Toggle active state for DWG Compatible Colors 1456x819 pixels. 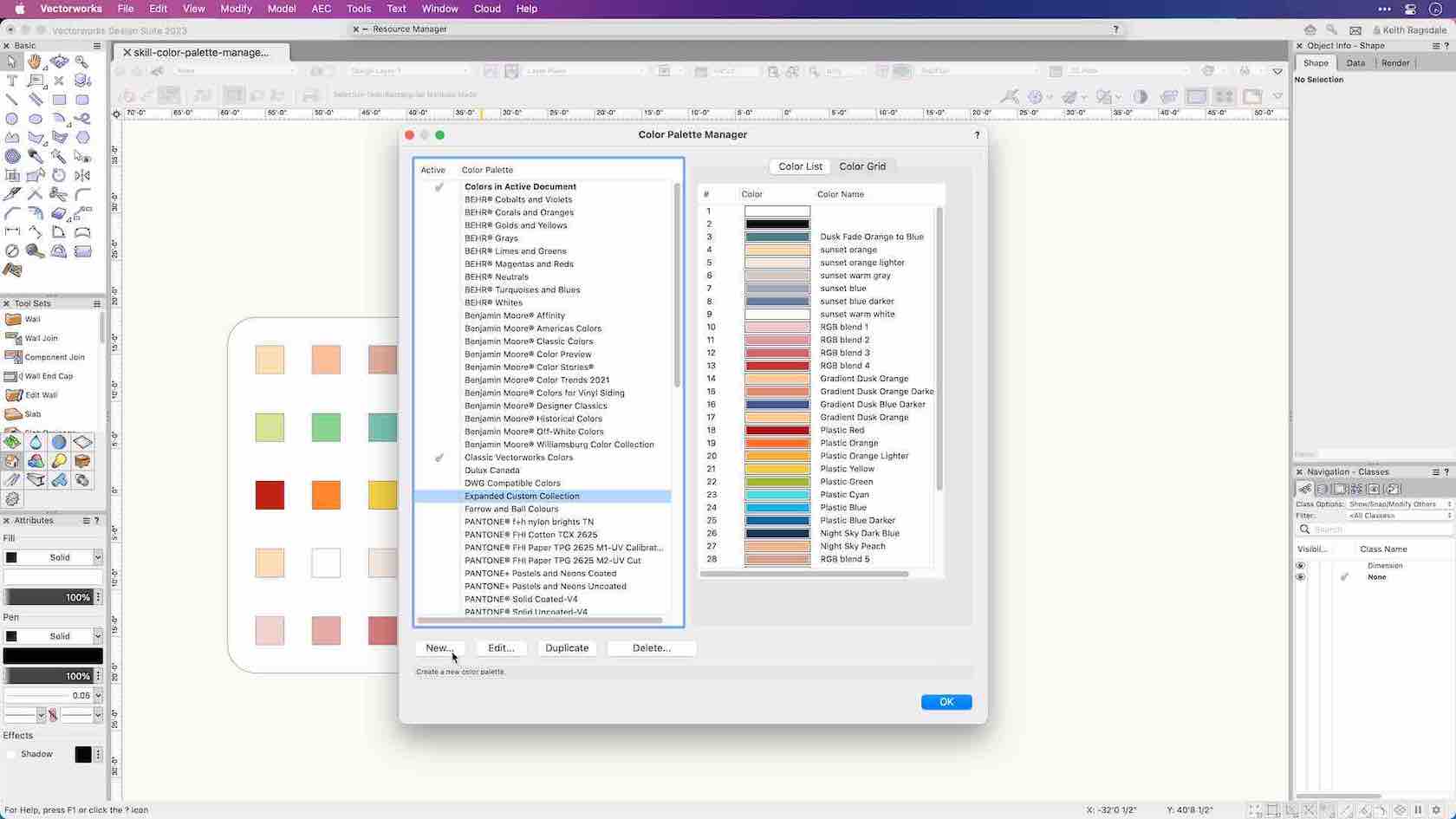pyautogui.click(x=439, y=484)
